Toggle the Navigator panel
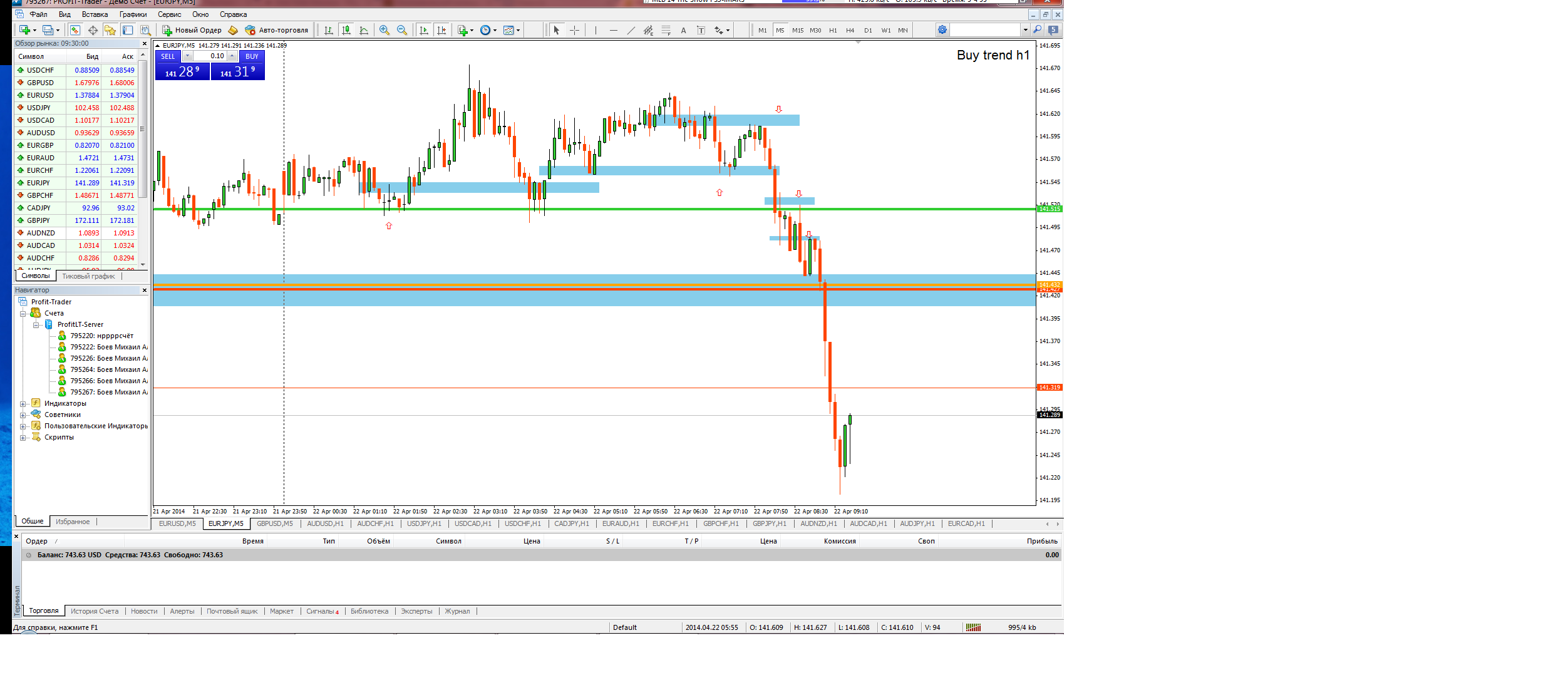Screen dimensions: 1568x680 (x=110, y=30)
